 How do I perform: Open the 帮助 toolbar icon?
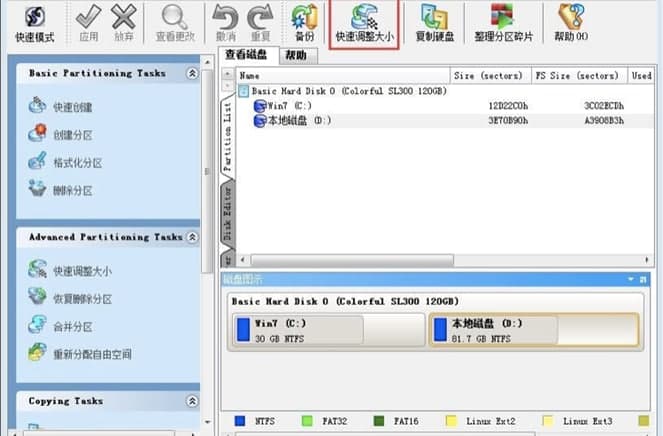tap(571, 16)
